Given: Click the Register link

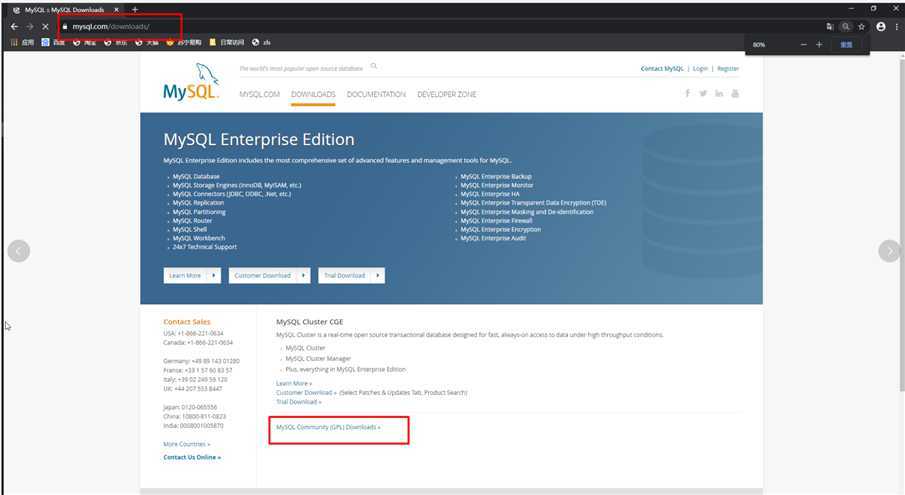Looking at the screenshot, I should point(728,68).
